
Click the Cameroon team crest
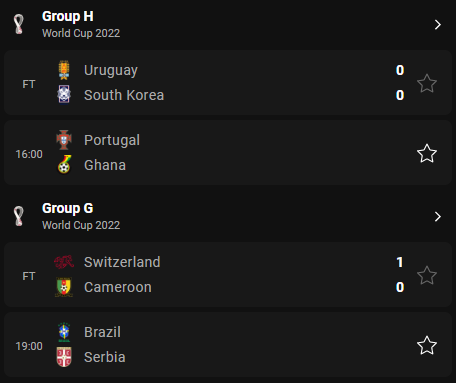(x=64, y=287)
